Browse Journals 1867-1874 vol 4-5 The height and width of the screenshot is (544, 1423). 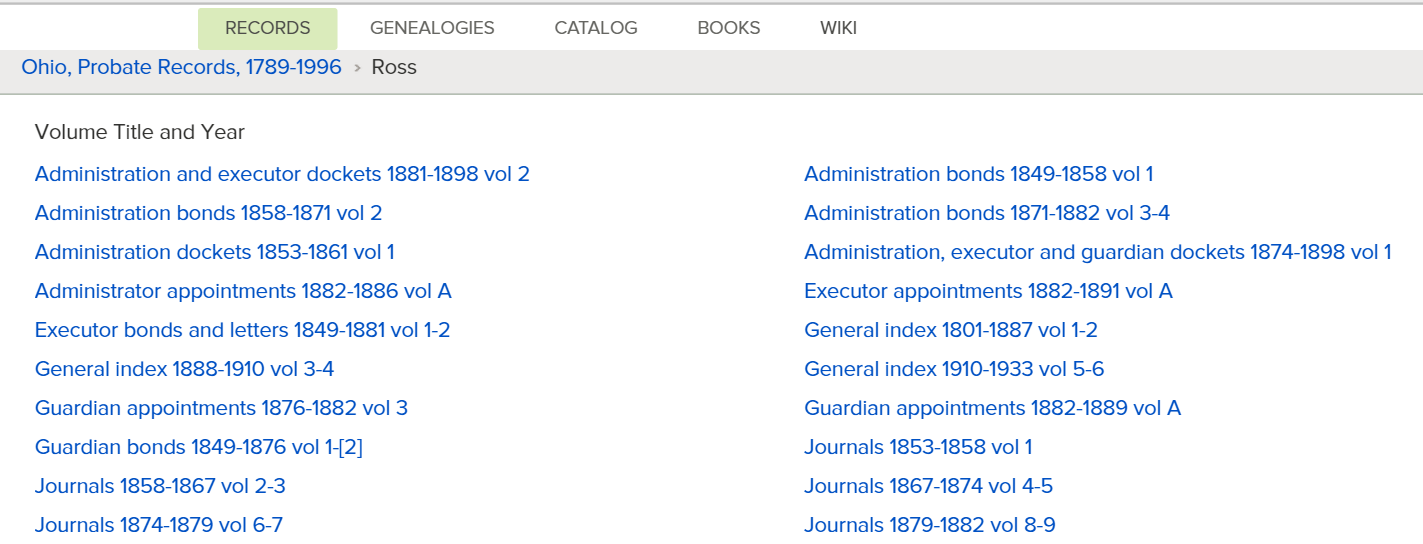928,486
